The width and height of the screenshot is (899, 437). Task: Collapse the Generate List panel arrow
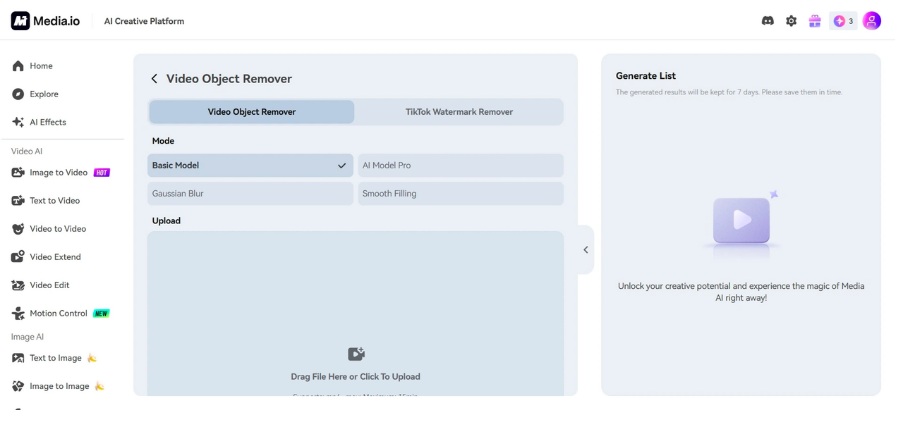585,249
